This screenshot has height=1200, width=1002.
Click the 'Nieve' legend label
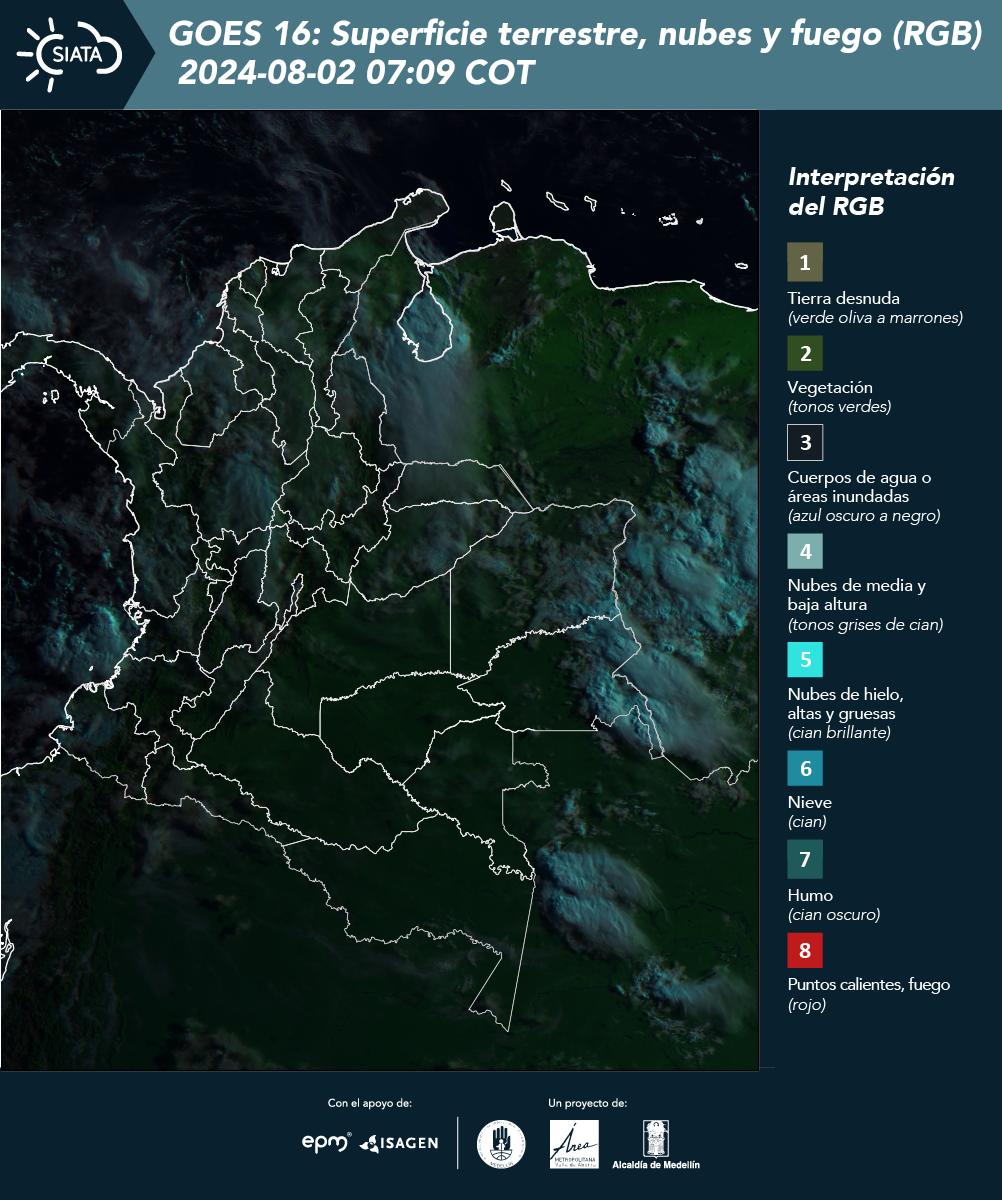coord(810,802)
